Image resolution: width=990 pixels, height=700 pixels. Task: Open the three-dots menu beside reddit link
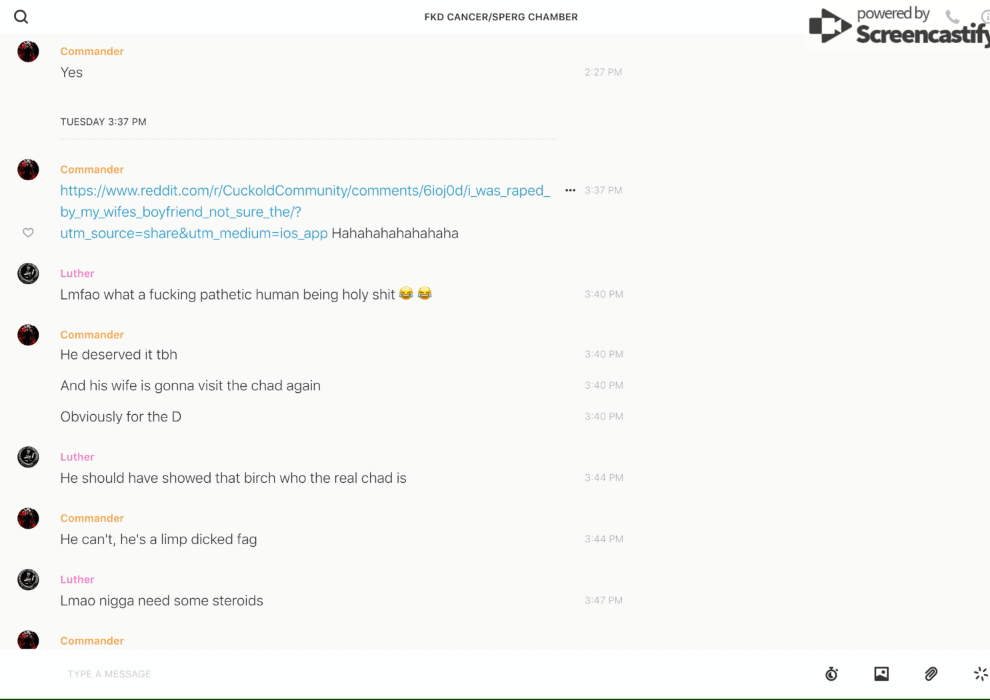570,190
